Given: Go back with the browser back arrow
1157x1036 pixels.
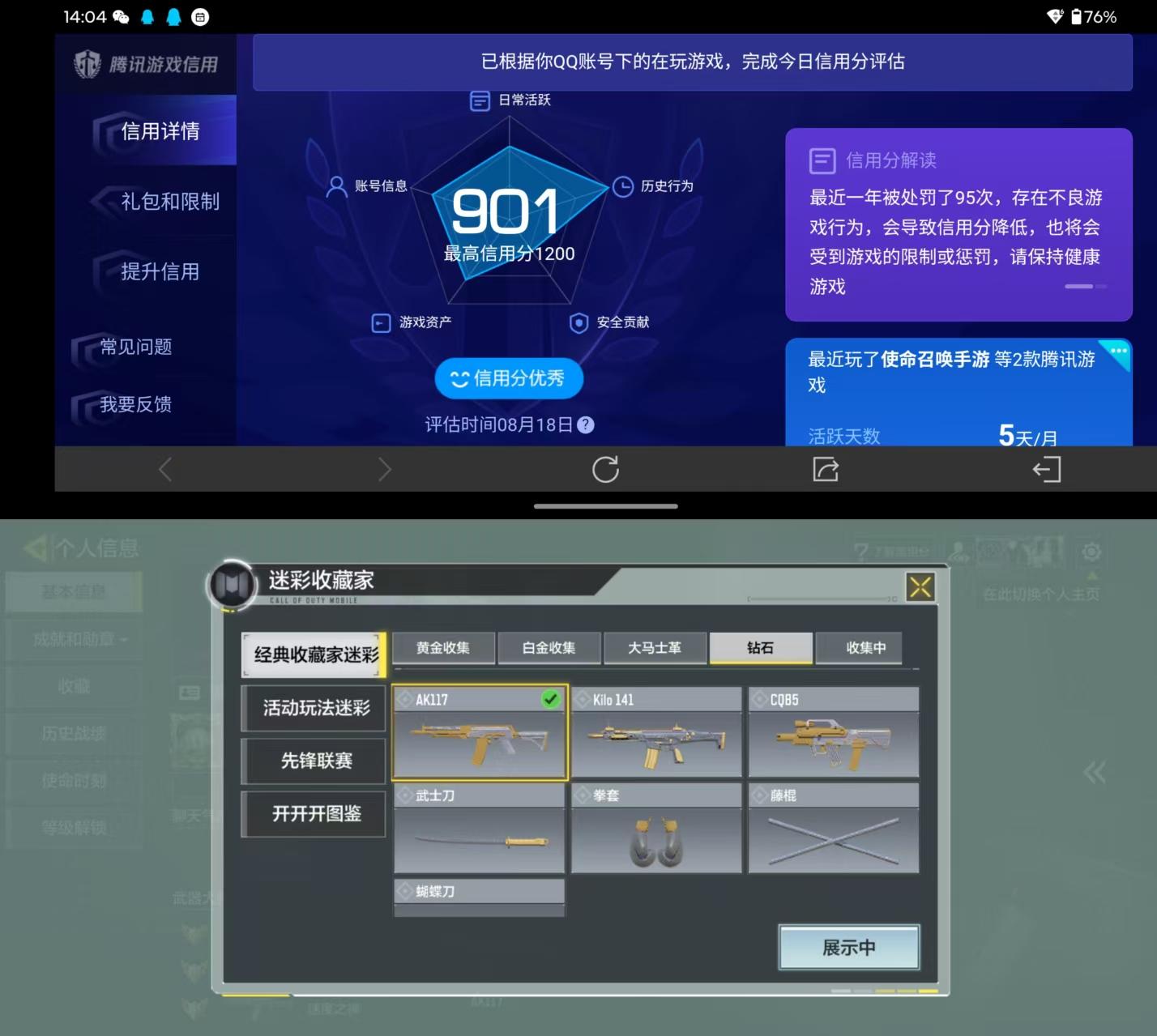Looking at the screenshot, I should 165,469.
